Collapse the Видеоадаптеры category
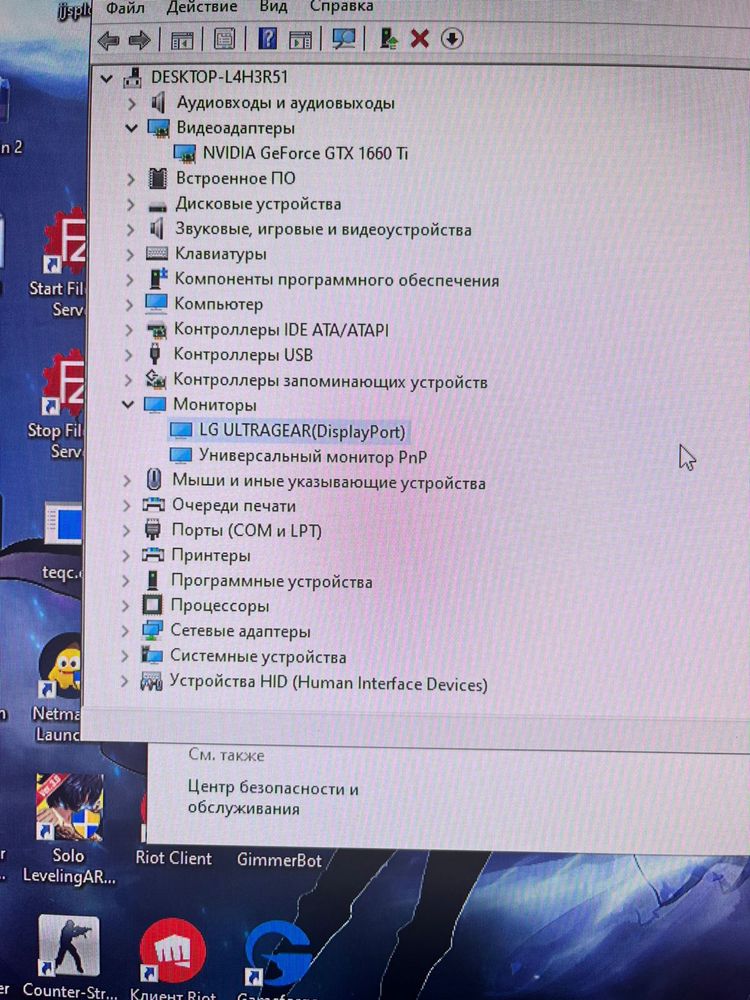Image resolution: width=750 pixels, height=1000 pixels. pyautogui.click(x=131, y=128)
